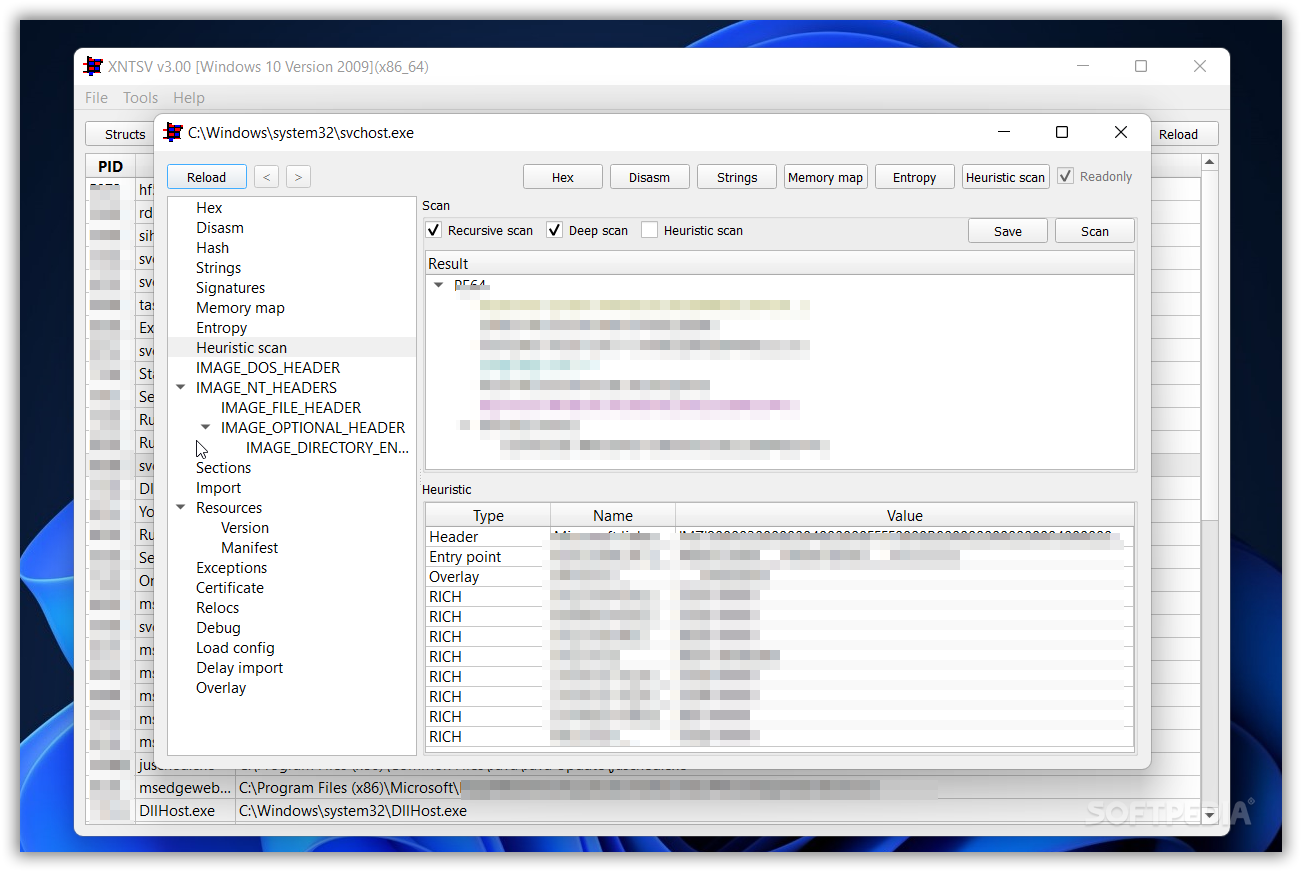Image resolution: width=1302 pixels, height=872 pixels.
Task: Open the File menu in XNTSV window
Action: pyautogui.click(x=96, y=97)
